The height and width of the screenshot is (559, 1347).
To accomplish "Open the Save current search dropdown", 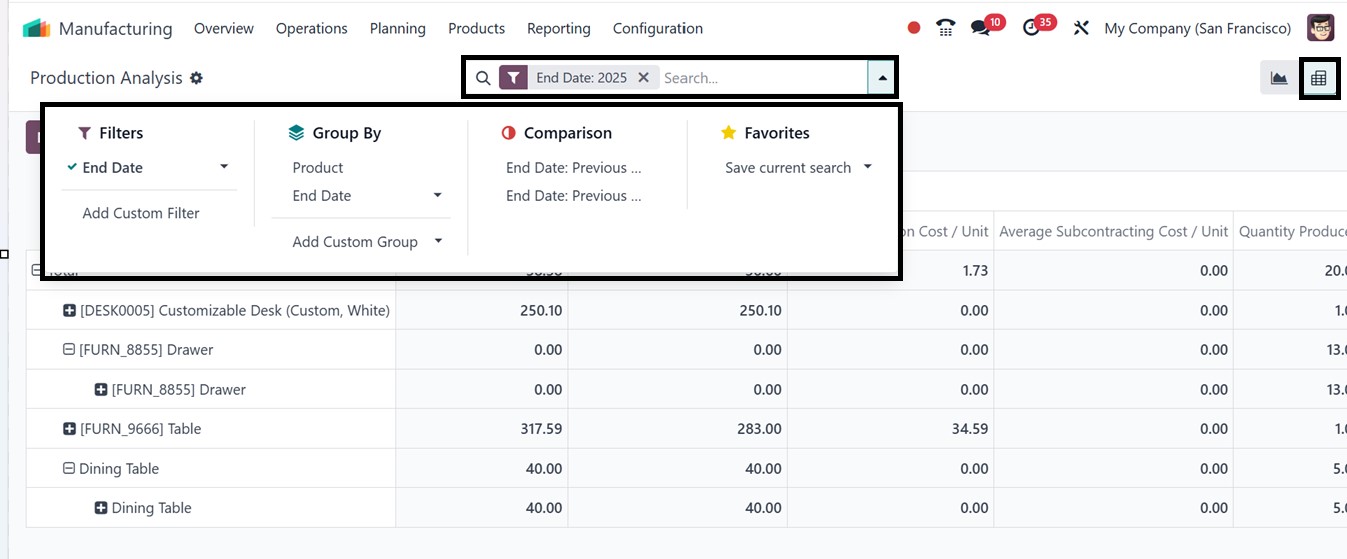I will tap(798, 168).
